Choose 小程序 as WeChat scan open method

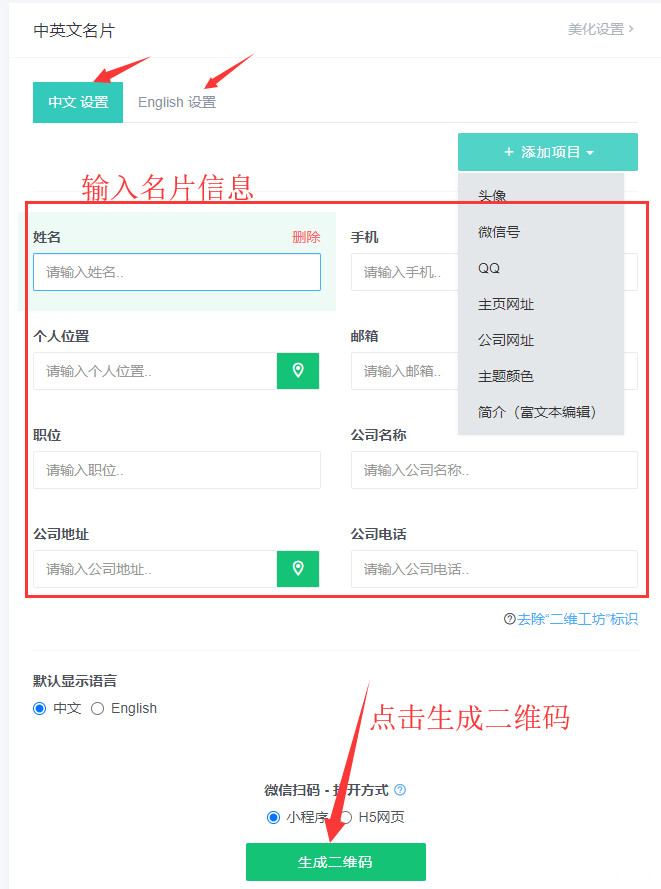pos(273,817)
